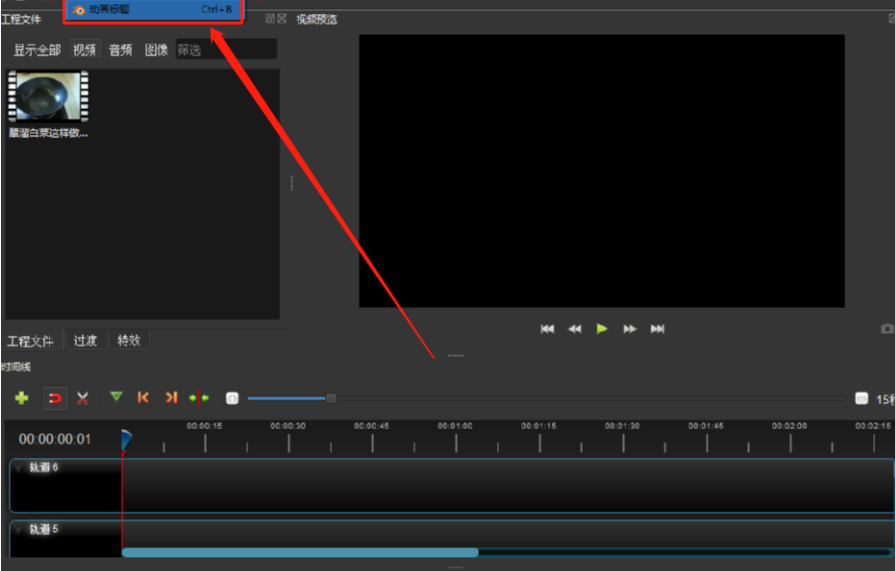Collapse track 轨道 6 with its arrow

pyautogui.click(x=18, y=468)
